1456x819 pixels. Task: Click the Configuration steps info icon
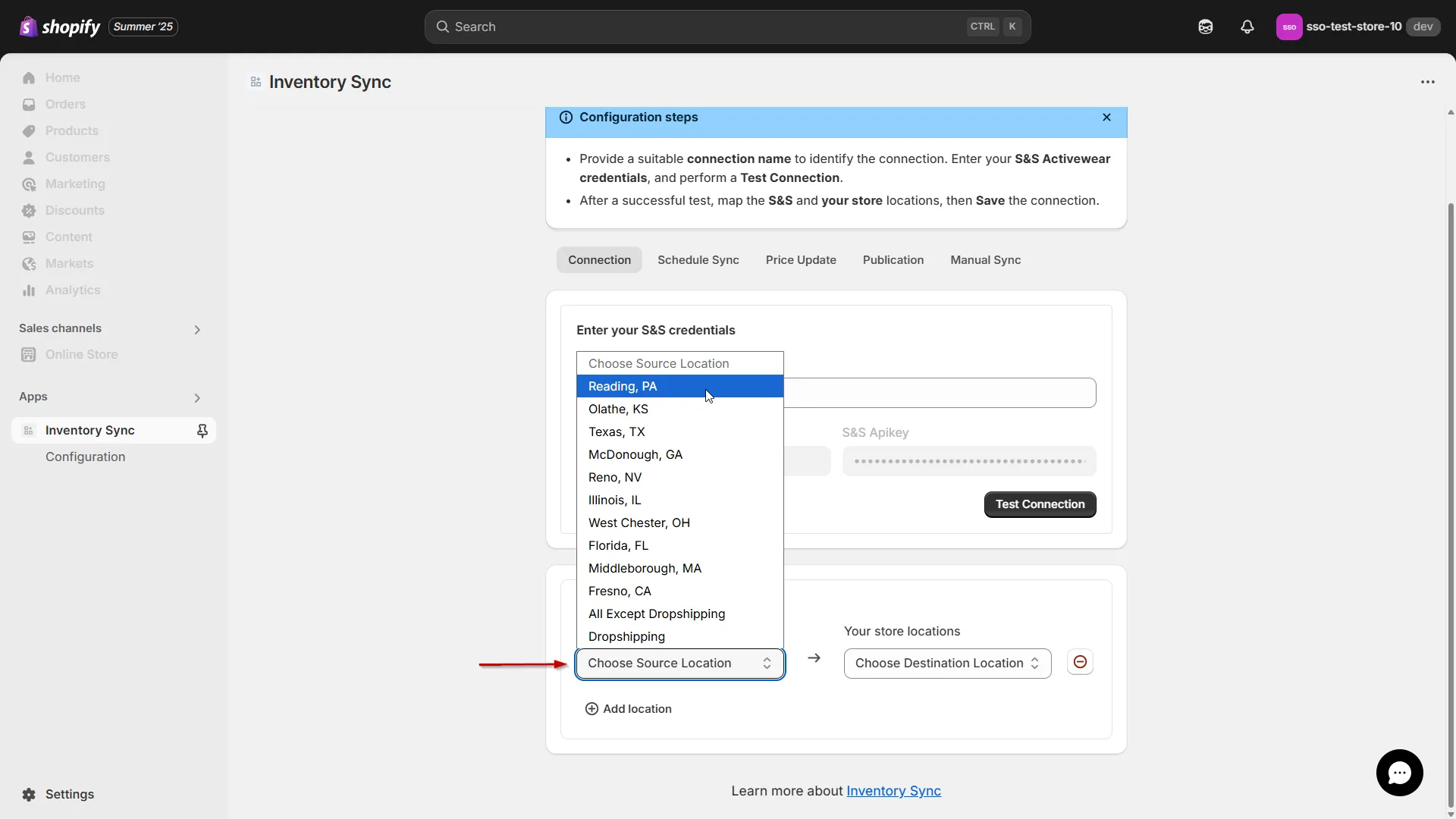(x=566, y=117)
